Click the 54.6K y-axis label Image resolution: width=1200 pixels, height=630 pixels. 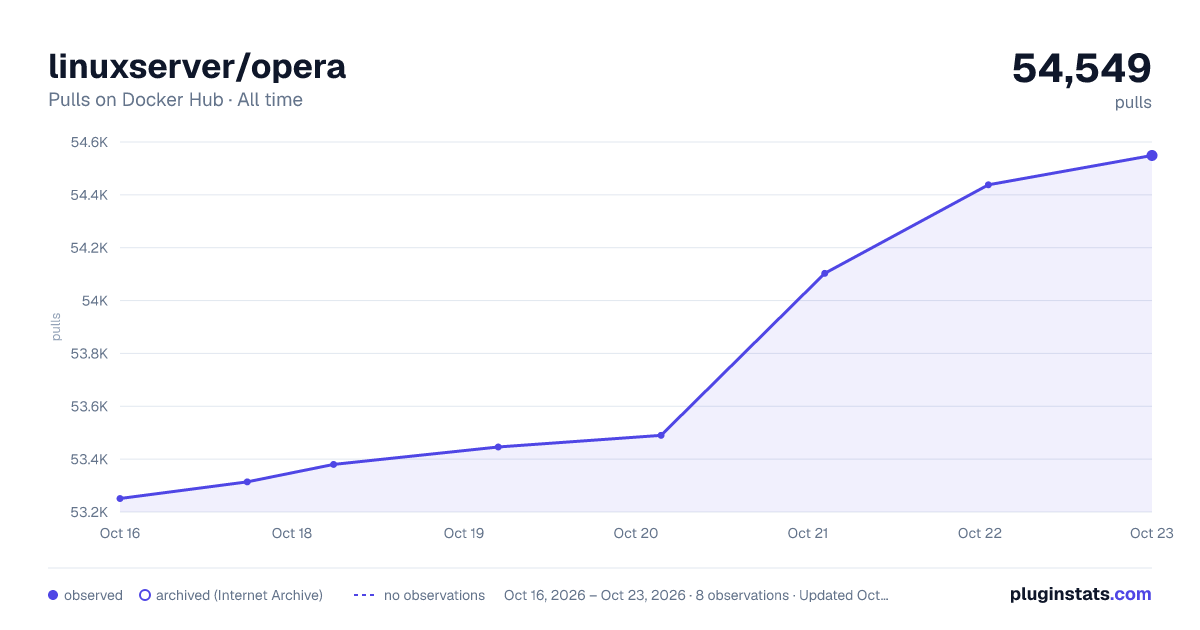(88, 142)
